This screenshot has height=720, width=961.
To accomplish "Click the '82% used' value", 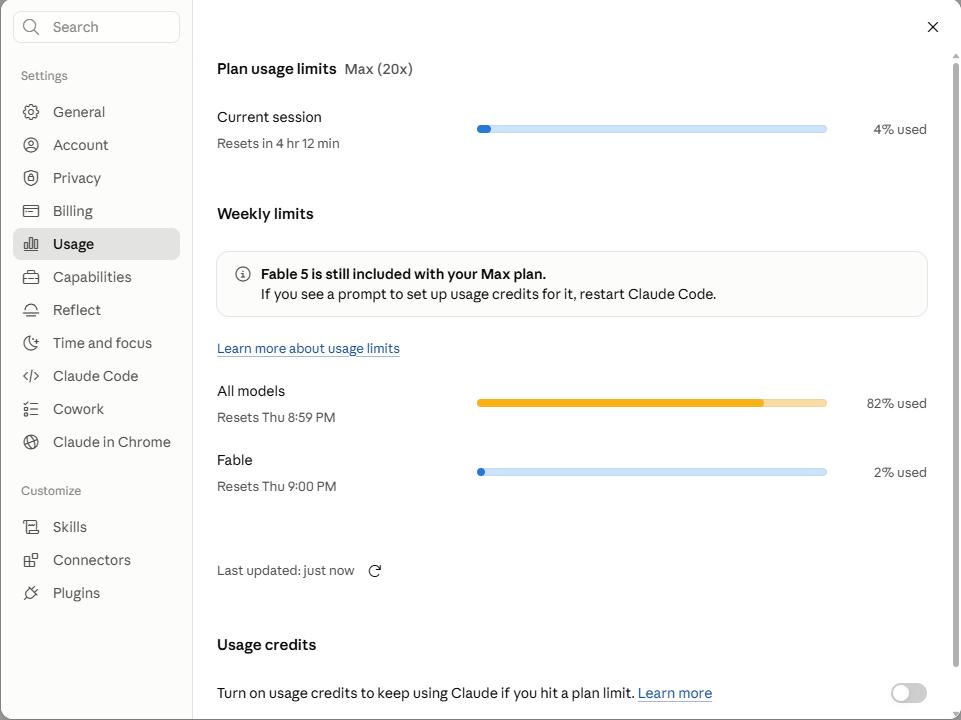I will pyautogui.click(x=896, y=403).
